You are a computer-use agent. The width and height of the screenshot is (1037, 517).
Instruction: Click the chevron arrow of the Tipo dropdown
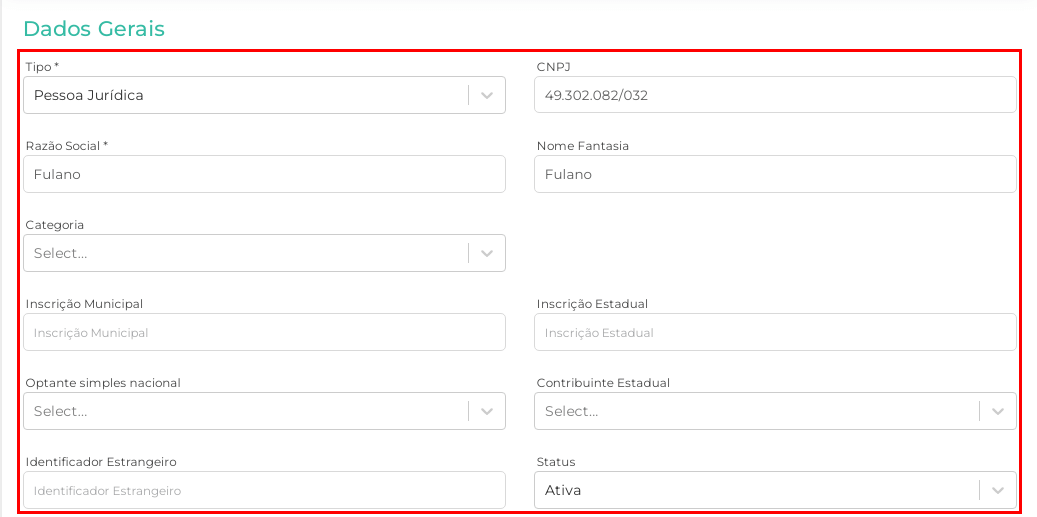[x=487, y=95]
